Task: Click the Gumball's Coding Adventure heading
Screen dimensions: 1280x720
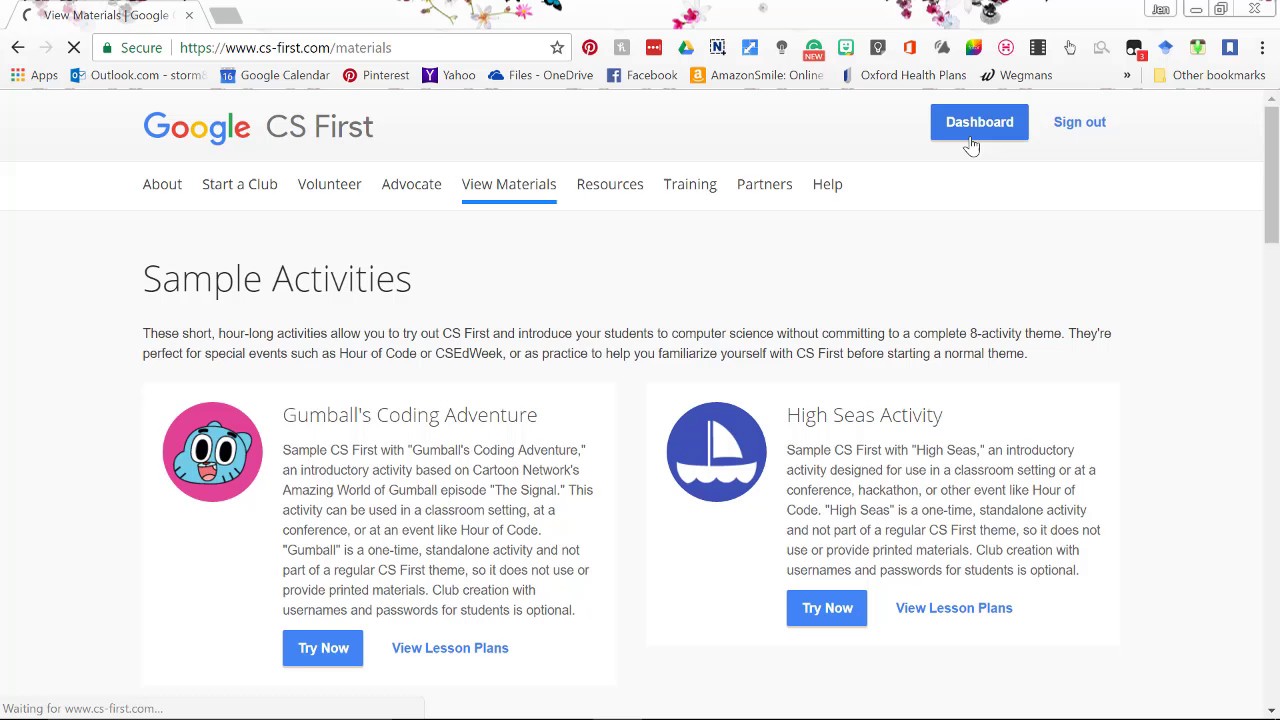Action: 410,415
